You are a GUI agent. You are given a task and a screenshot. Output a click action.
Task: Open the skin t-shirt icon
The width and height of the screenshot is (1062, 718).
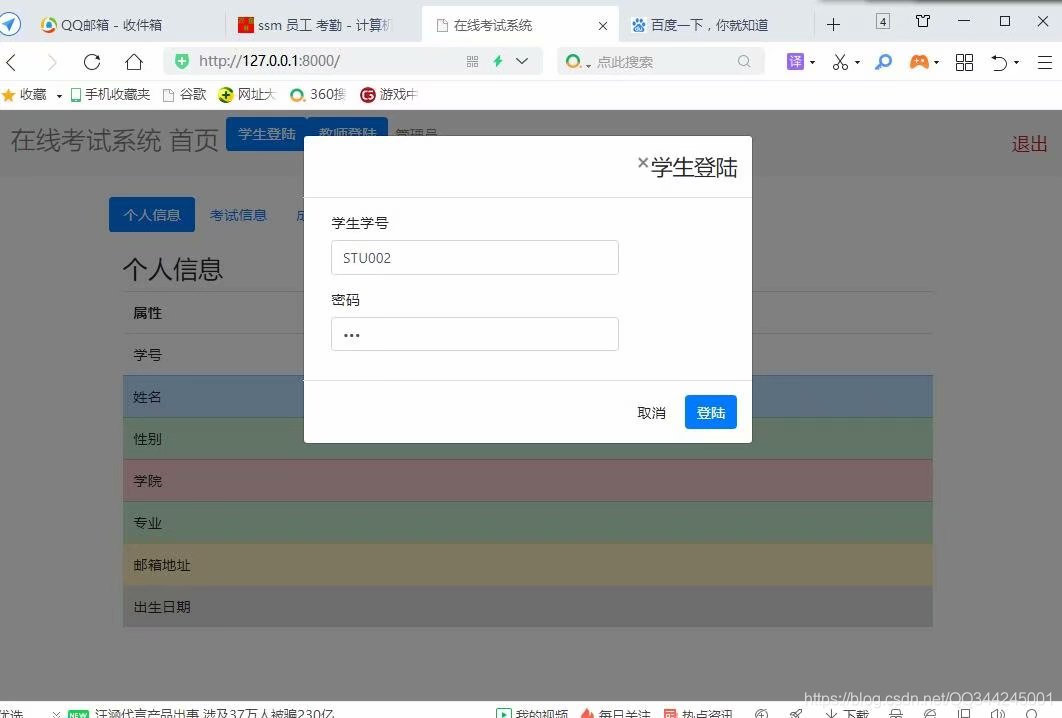[922, 22]
